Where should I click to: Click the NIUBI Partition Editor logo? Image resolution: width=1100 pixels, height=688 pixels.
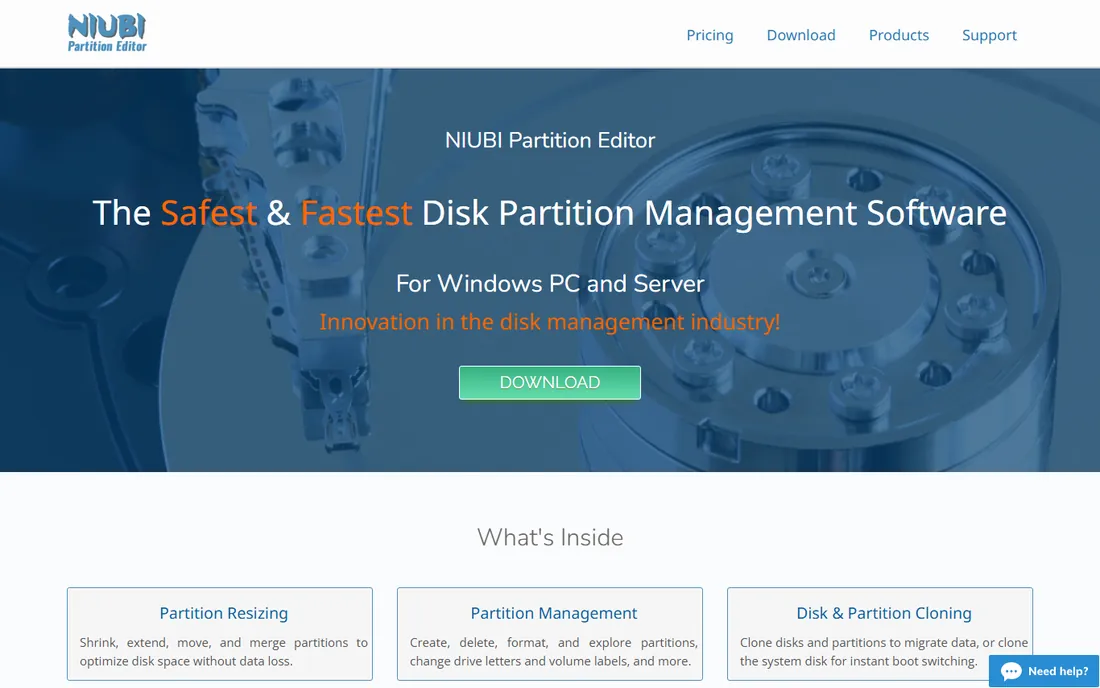coord(107,34)
